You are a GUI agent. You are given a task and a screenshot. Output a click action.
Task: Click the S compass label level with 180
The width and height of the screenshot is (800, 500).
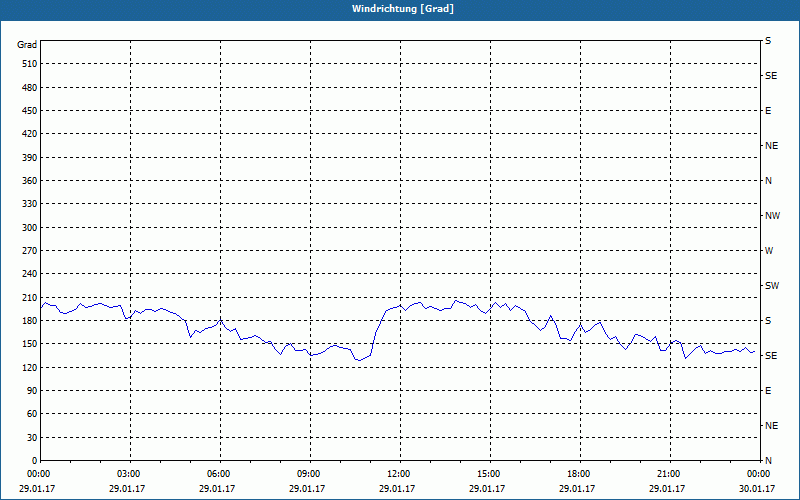(x=768, y=321)
